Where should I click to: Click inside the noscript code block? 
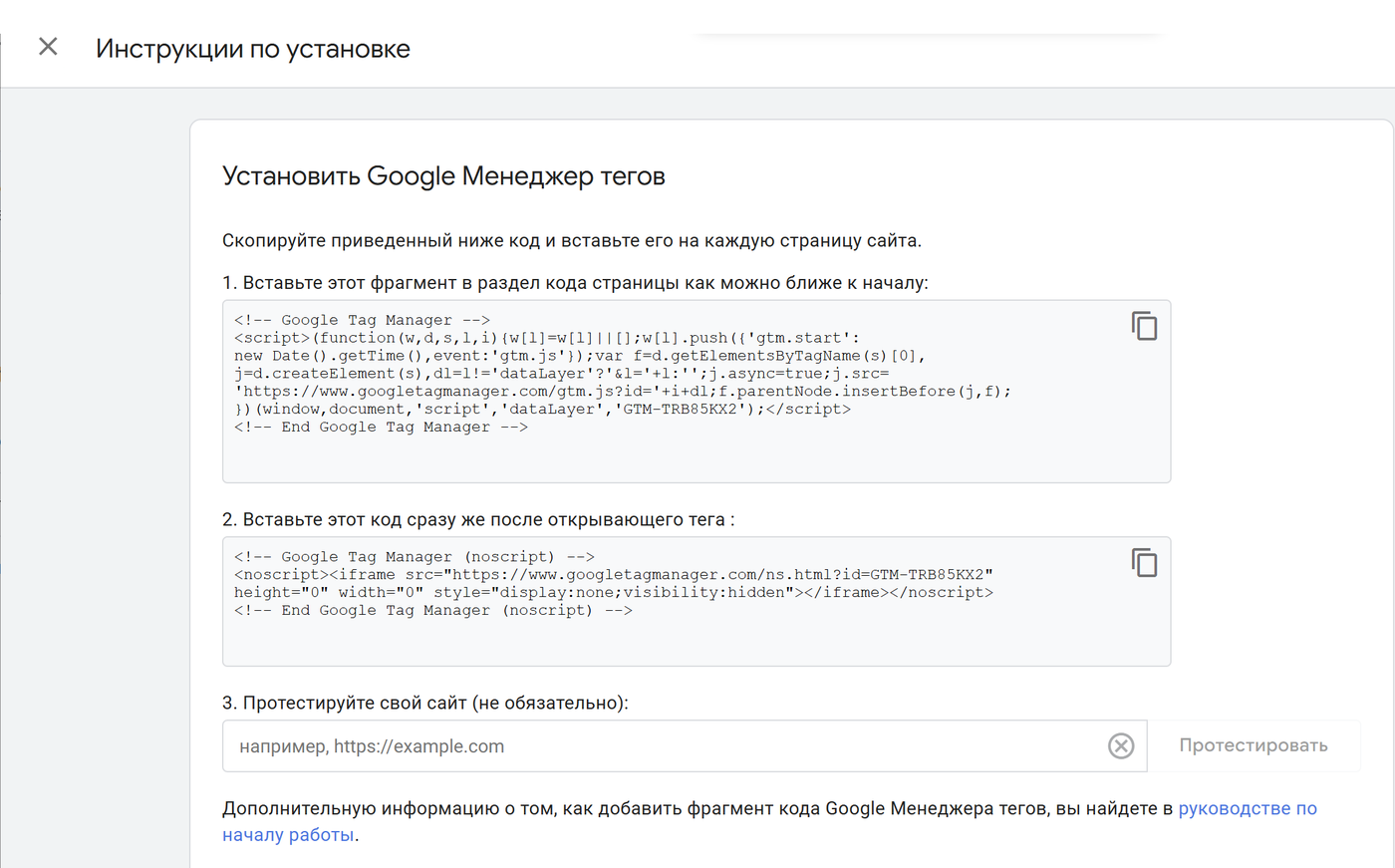[x=697, y=602]
